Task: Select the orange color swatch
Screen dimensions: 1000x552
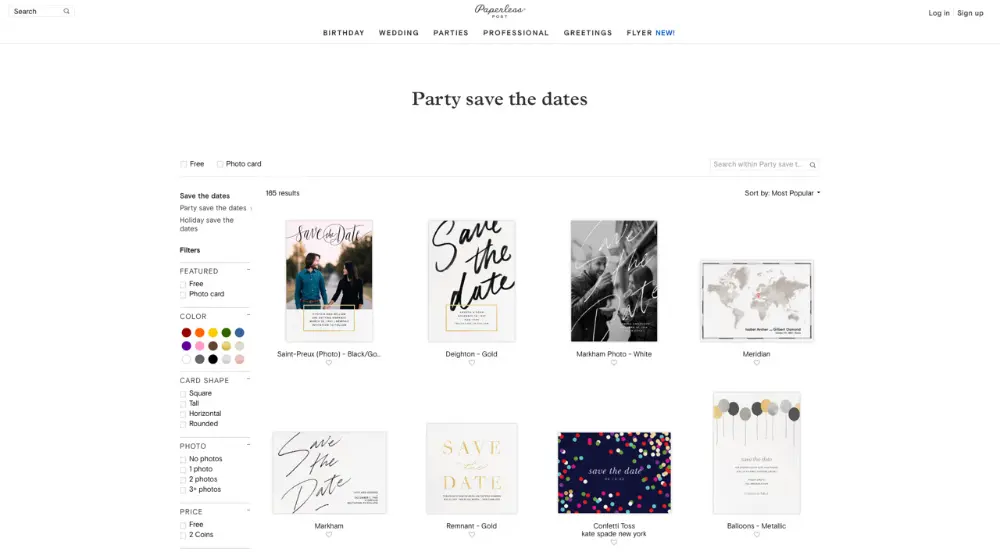Action: pos(200,333)
